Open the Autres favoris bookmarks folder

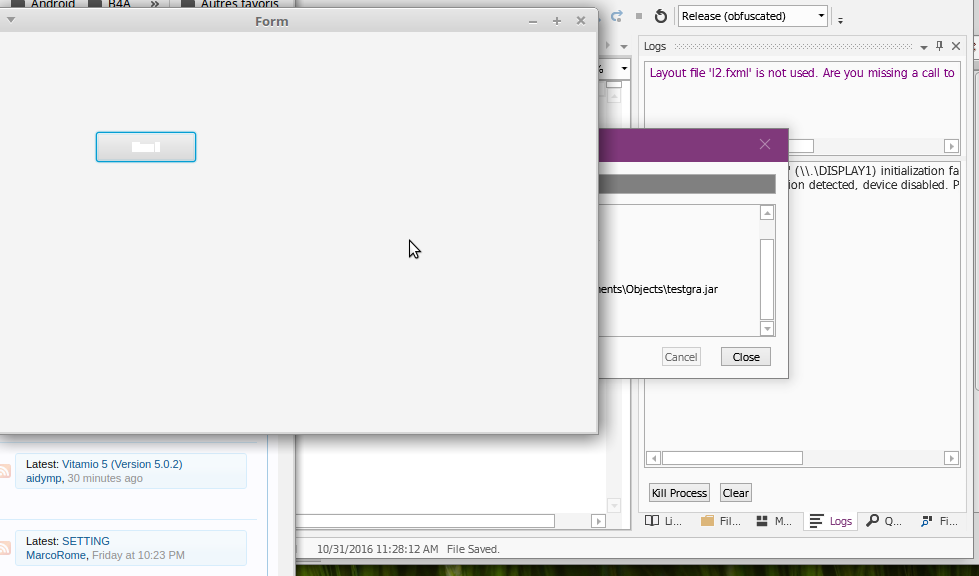click(x=230, y=4)
